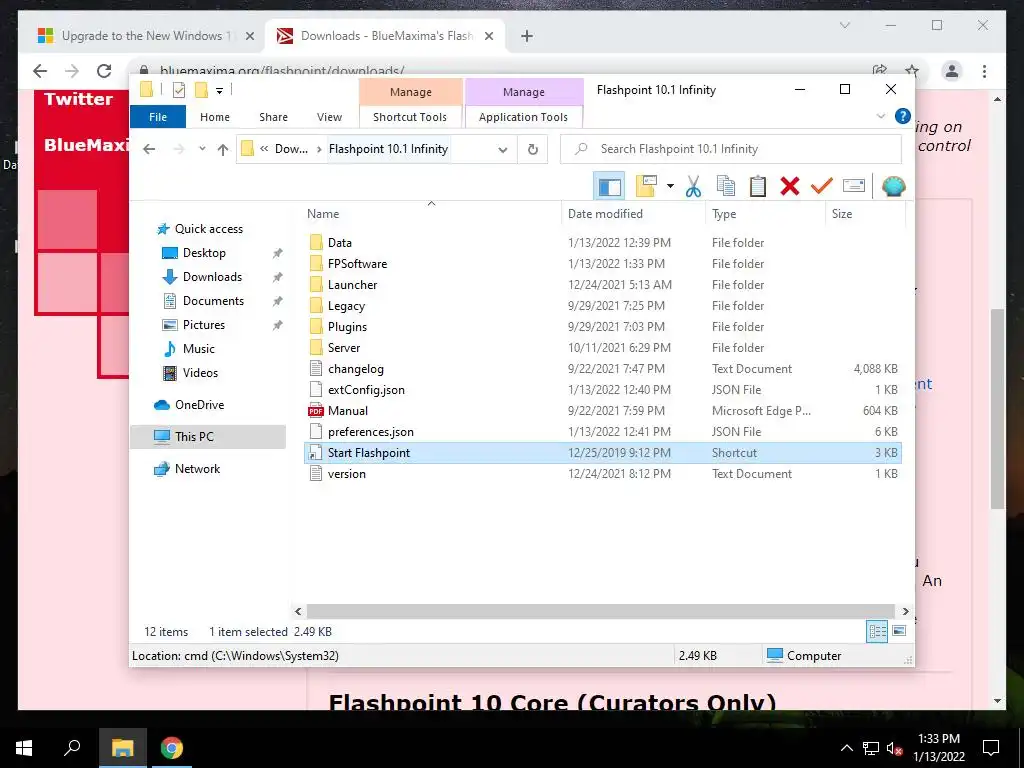Open taskbar notification center icon
This screenshot has width=1024, height=768.
pyautogui.click(x=991, y=748)
